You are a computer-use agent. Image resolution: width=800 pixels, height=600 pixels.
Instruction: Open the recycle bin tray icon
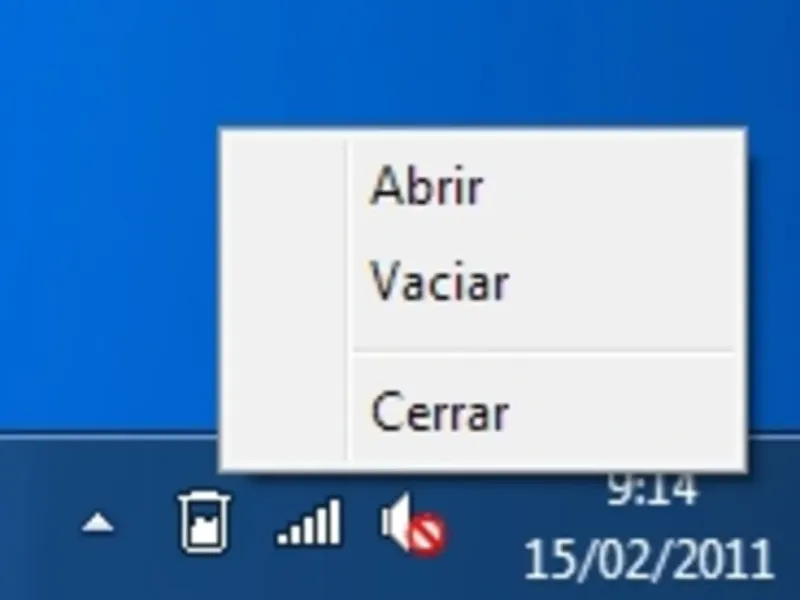[205, 522]
